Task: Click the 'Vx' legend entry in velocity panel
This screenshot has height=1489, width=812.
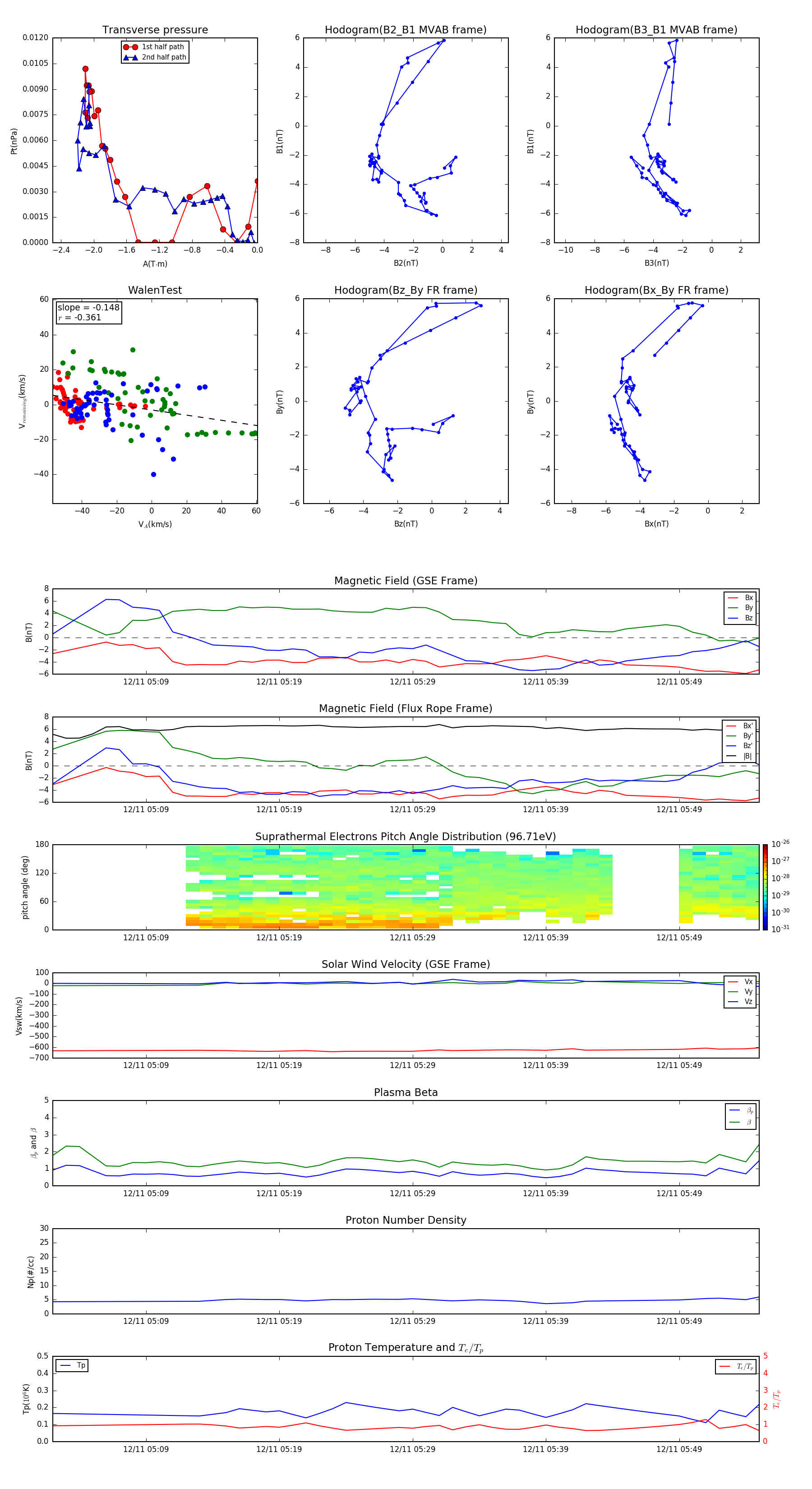Action: 740,981
